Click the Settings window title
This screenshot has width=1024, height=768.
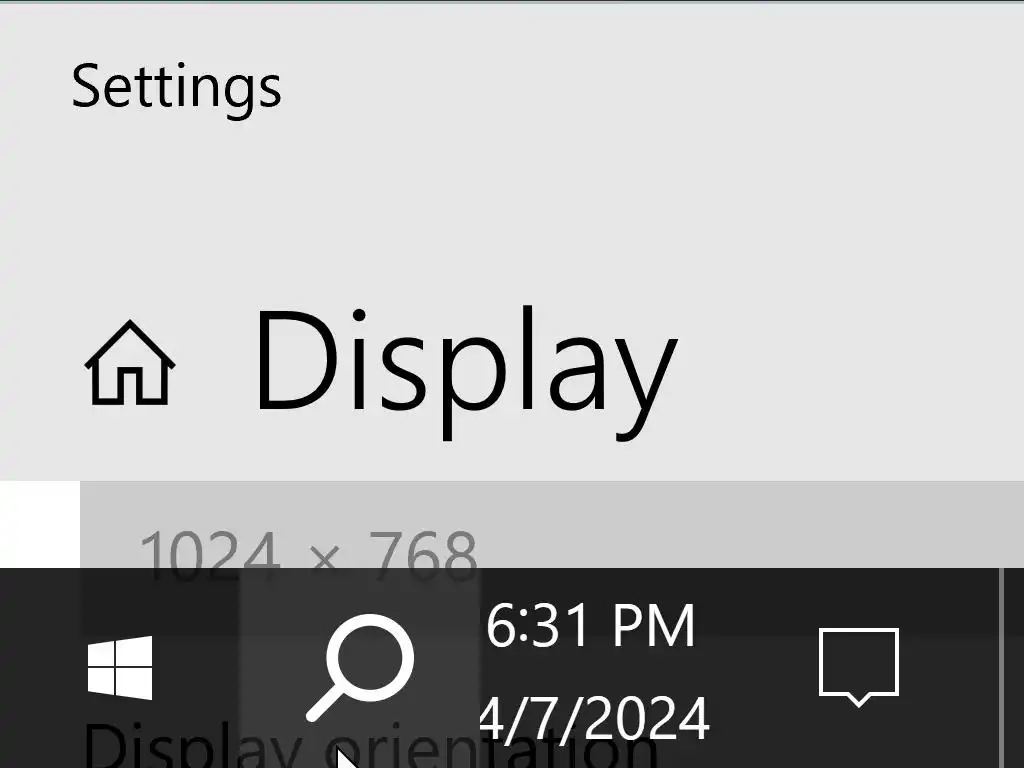coord(176,88)
